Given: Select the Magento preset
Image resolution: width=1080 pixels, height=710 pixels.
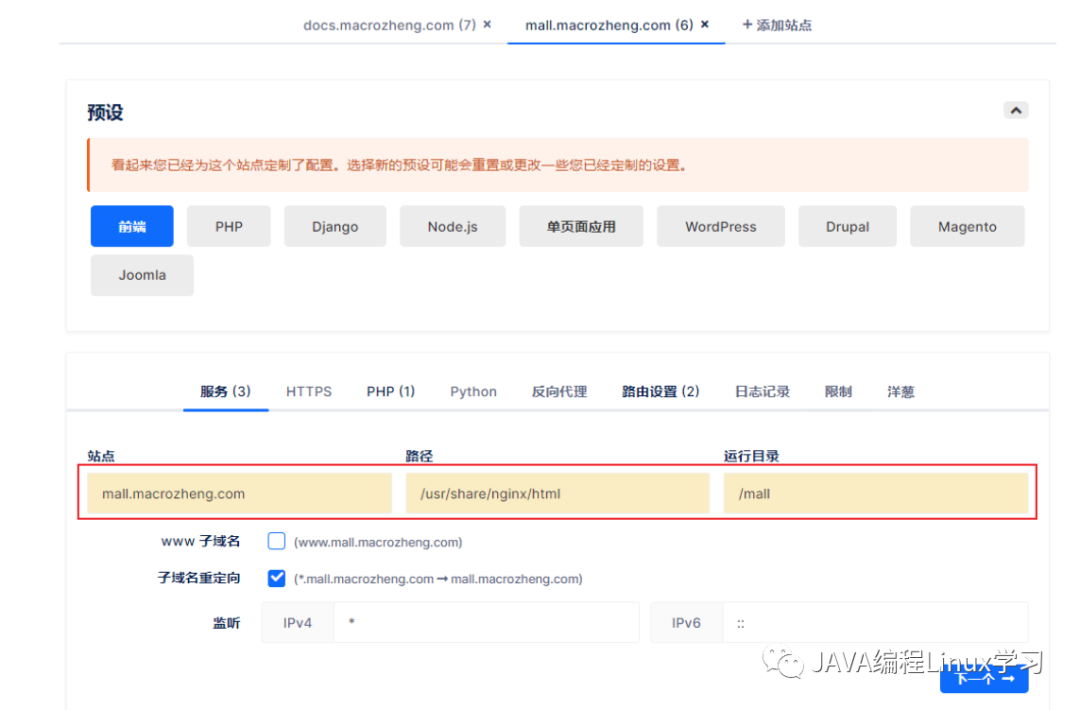Looking at the screenshot, I should click(x=967, y=226).
